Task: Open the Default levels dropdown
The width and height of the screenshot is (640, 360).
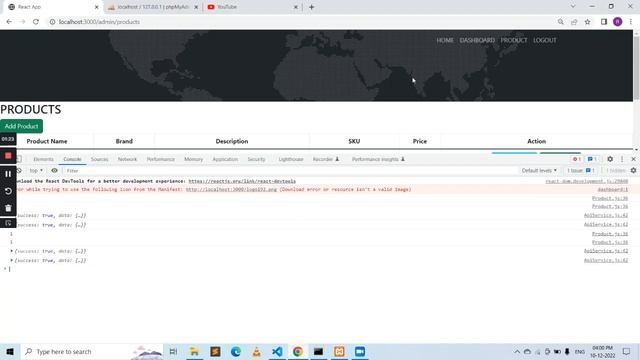Action: (539, 171)
